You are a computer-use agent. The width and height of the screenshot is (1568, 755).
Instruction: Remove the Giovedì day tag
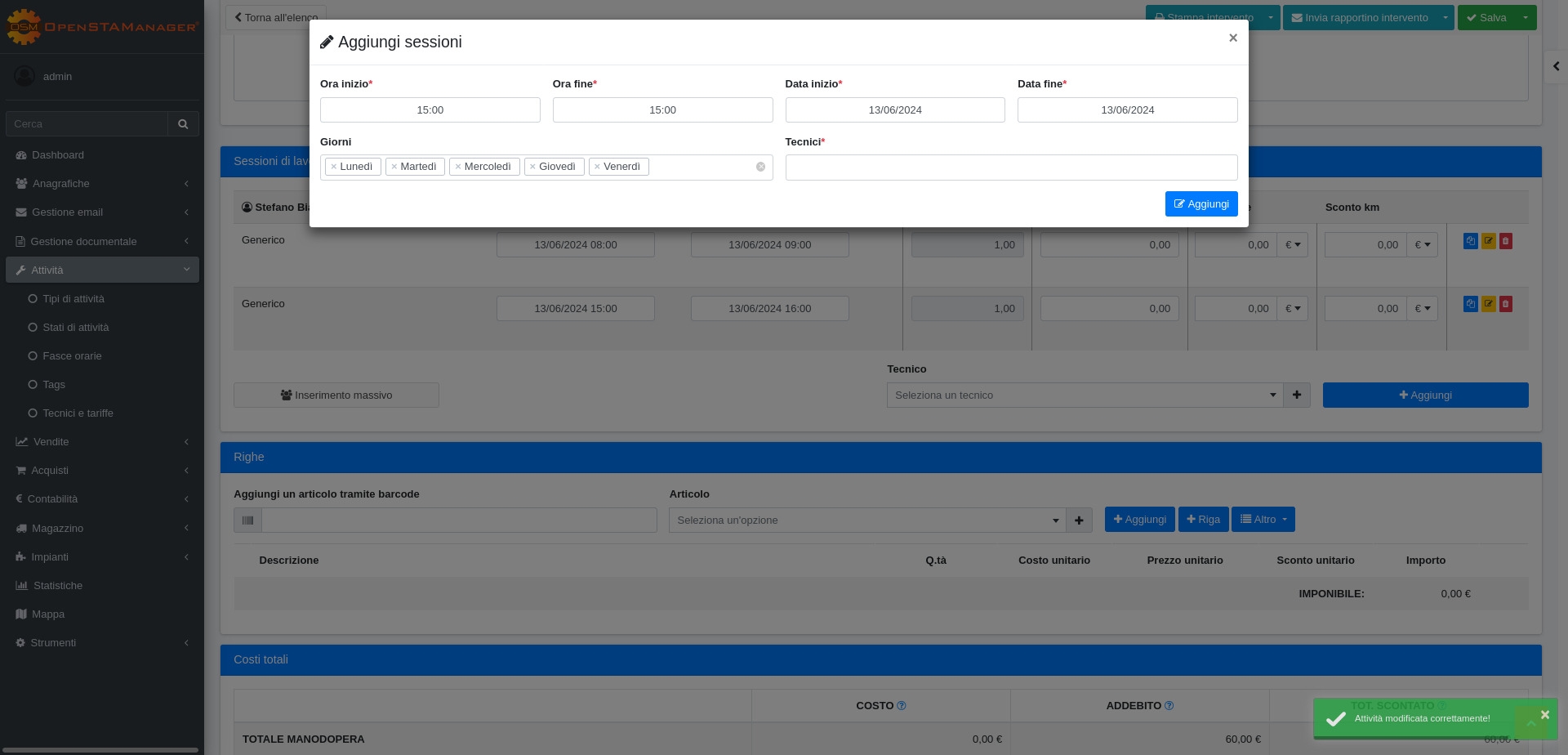(x=532, y=167)
